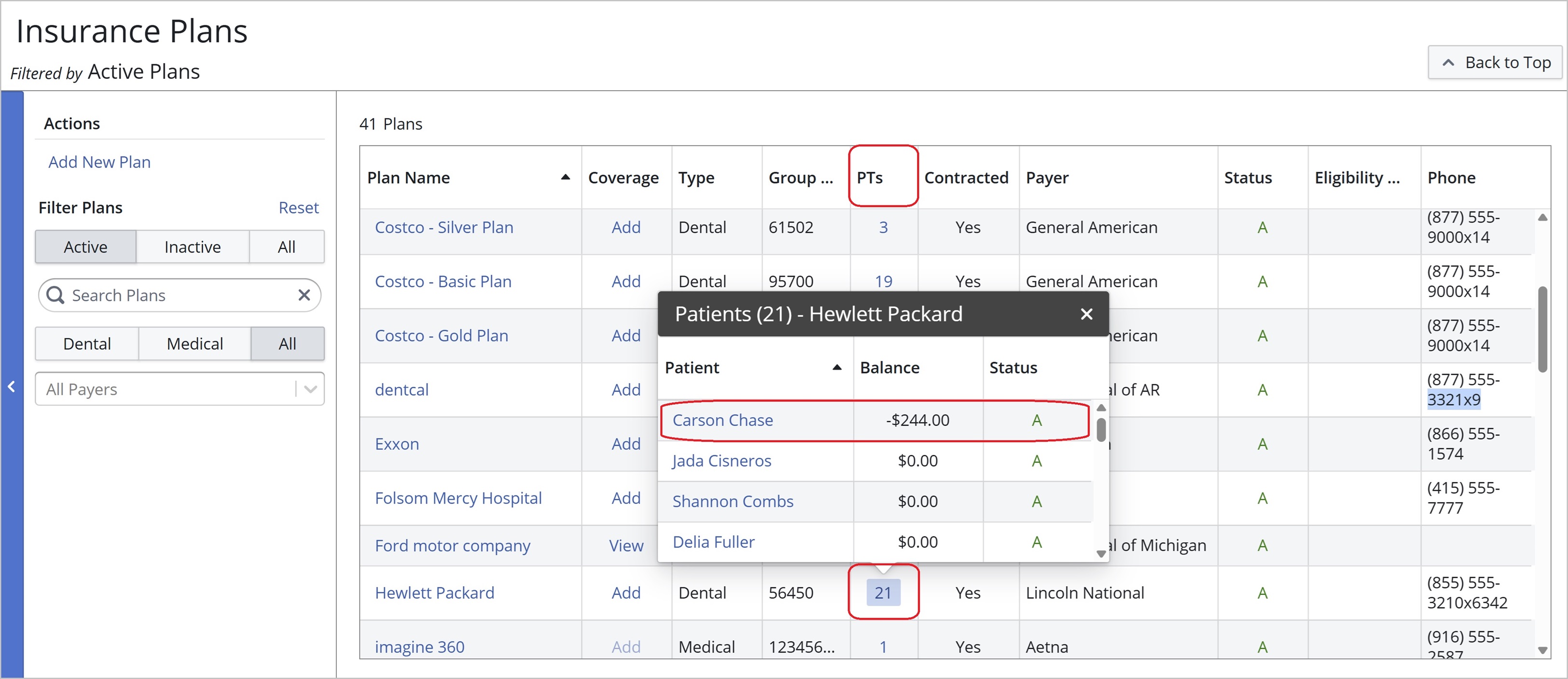Viewport: 1568px width, 679px height.
Task: Close the Hewlett Packard patients popup
Action: [x=1086, y=314]
